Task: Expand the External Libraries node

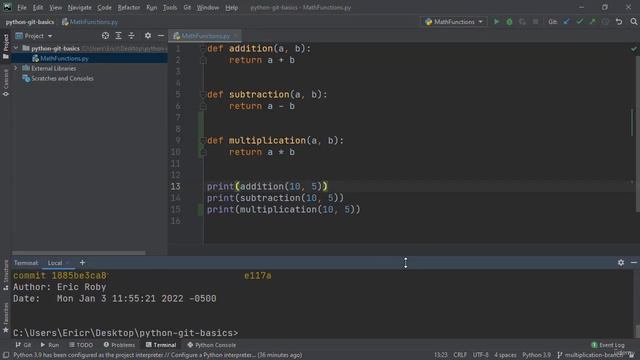Action: point(16,68)
